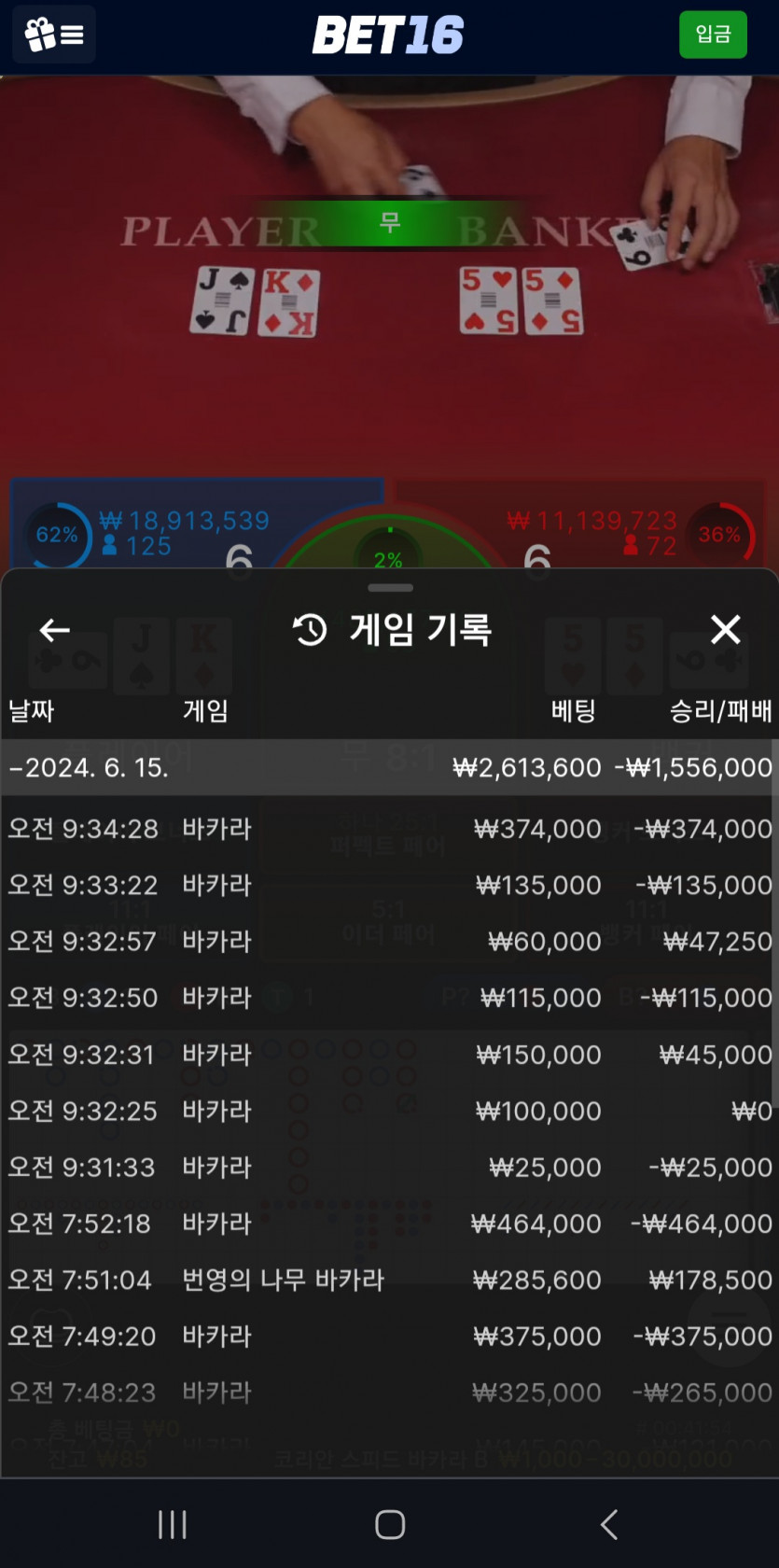Tap the green 입금 deposit button

click(x=713, y=35)
